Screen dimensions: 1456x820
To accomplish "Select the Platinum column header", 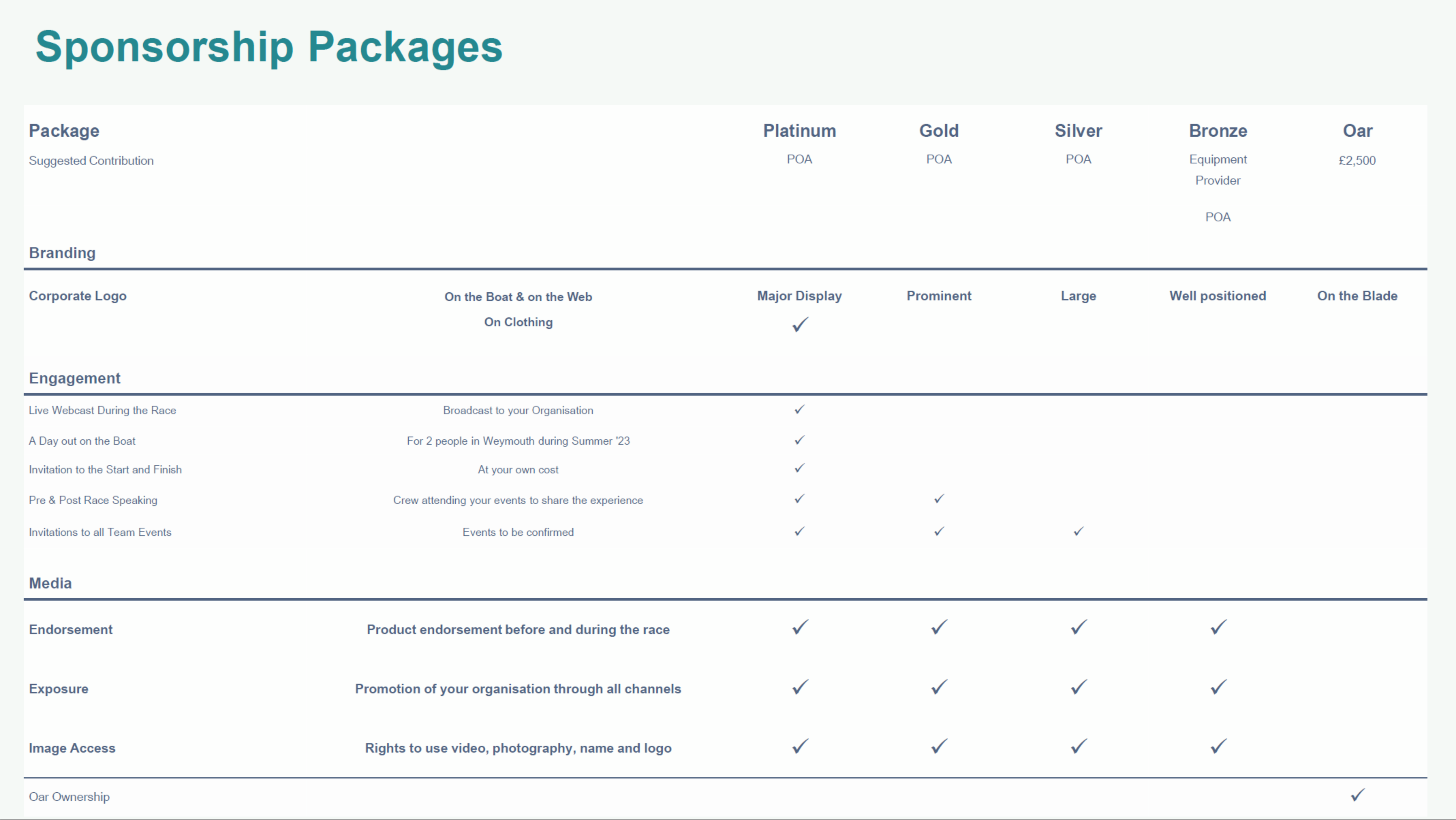I will point(799,131).
